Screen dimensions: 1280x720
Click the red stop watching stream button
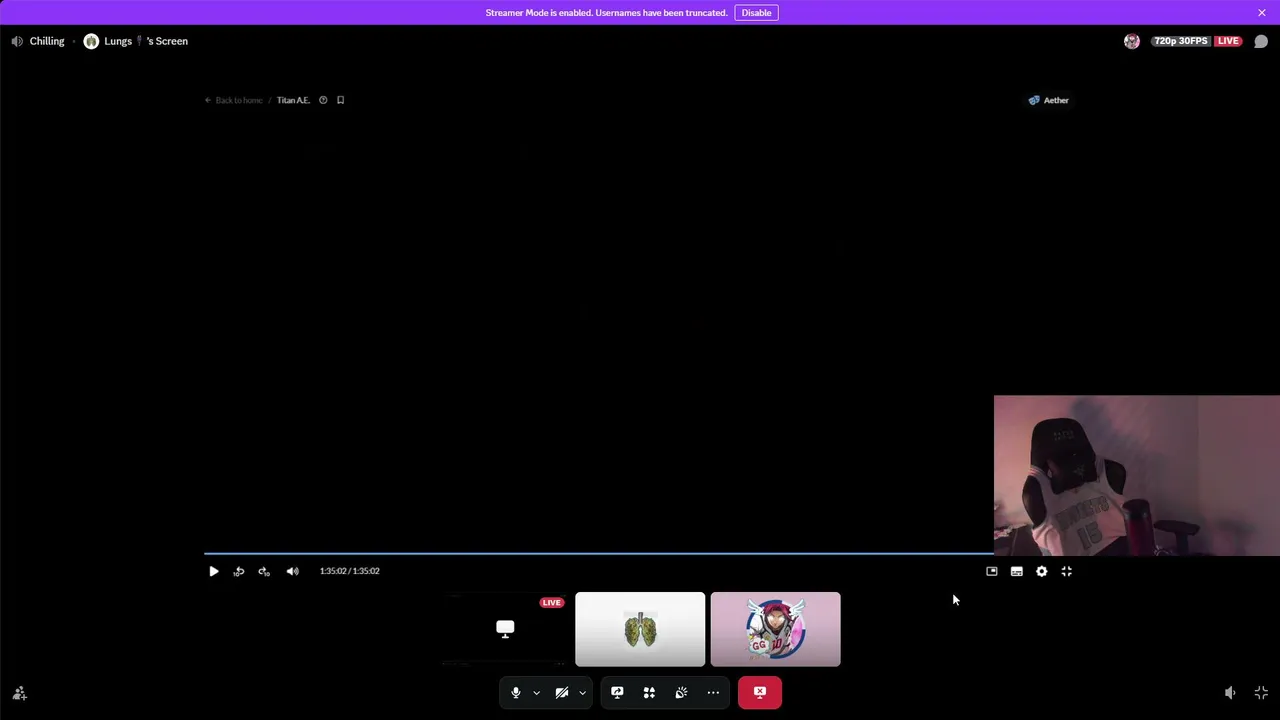pyautogui.click(x=760, y=692)
